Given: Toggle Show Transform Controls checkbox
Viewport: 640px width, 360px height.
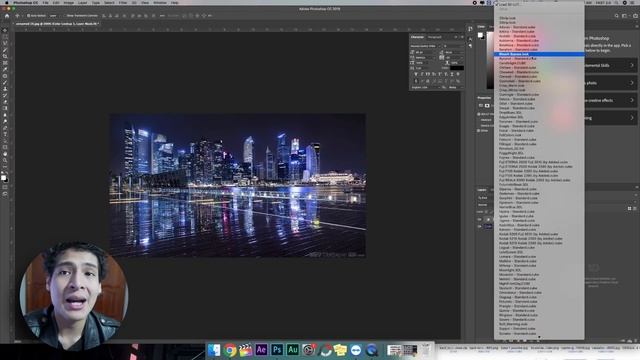Looking at the screenshot, I should tap(64, 16).
